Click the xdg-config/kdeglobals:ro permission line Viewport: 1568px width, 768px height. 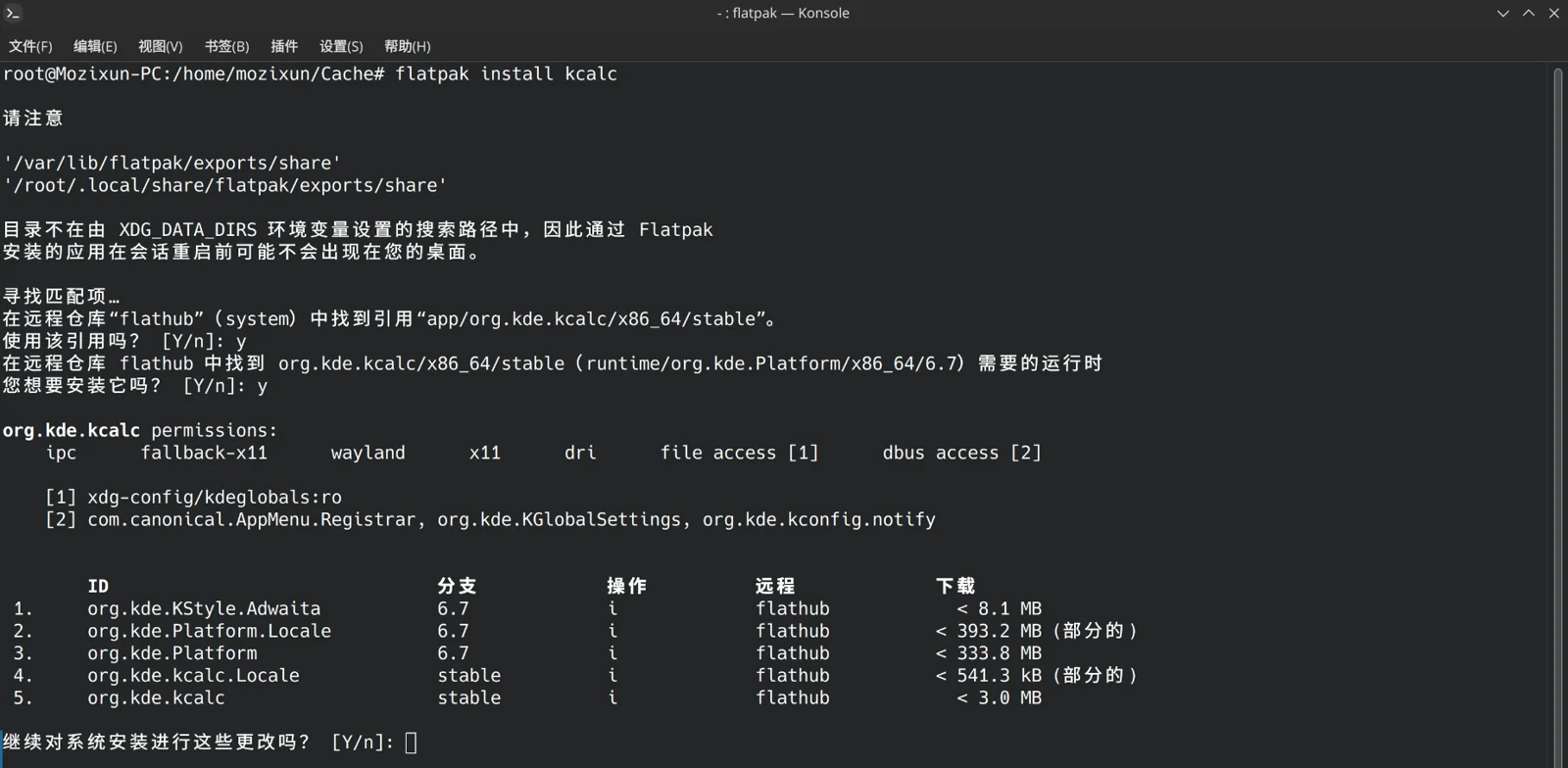(x=193, y=497)
